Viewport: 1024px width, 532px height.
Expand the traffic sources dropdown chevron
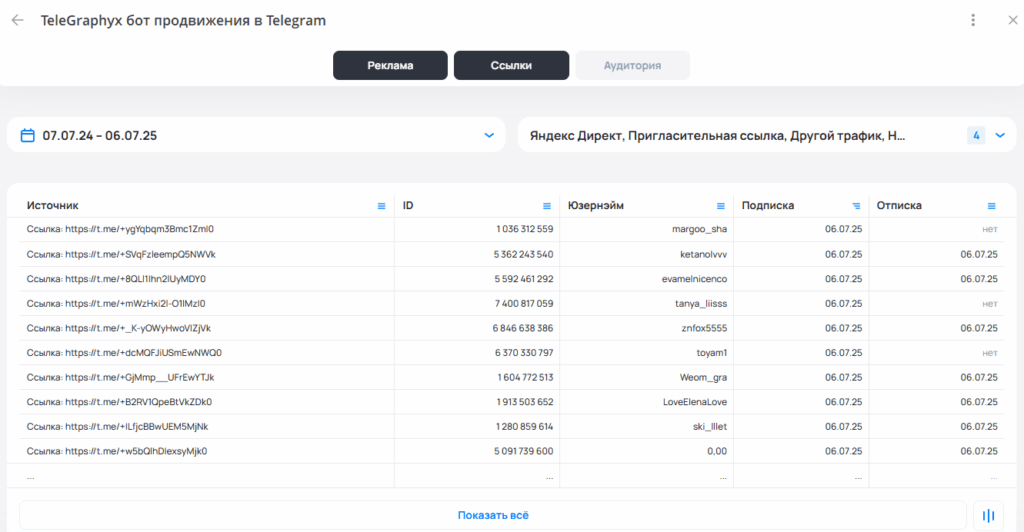coord(999,135)
